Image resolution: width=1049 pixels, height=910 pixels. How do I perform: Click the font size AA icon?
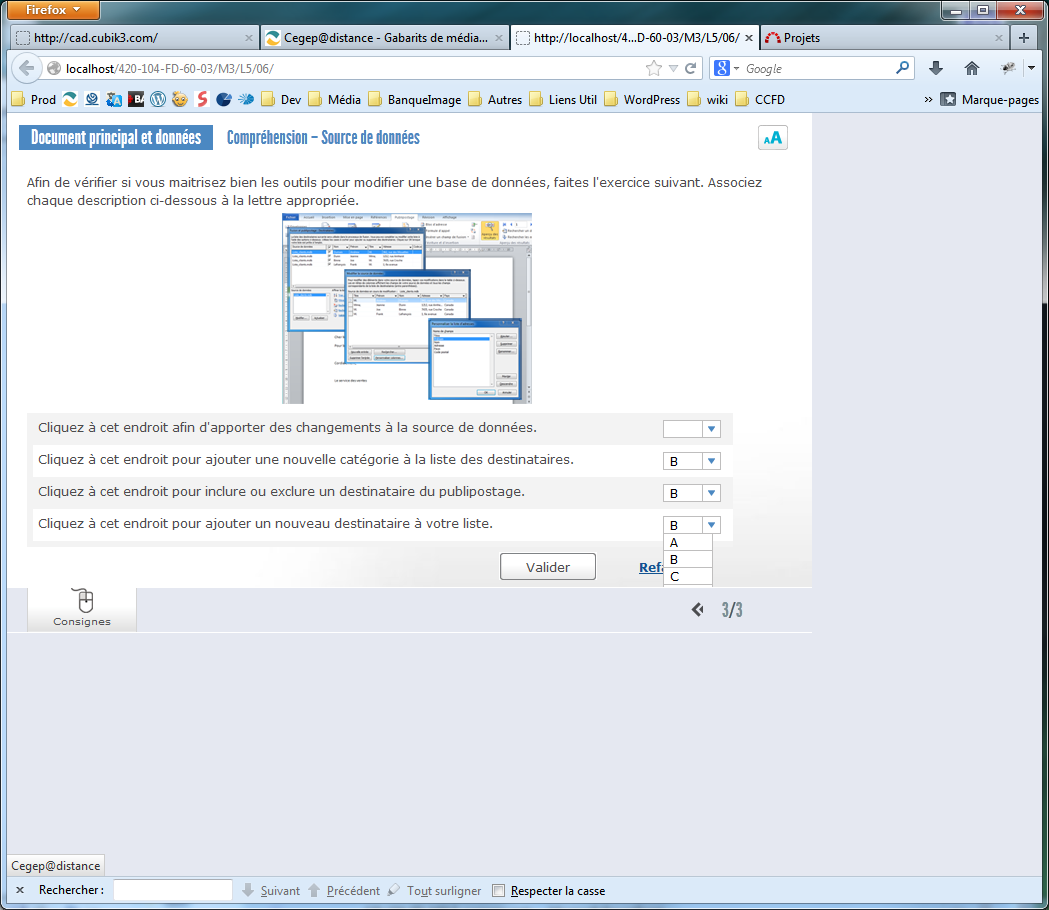[772, 138]
